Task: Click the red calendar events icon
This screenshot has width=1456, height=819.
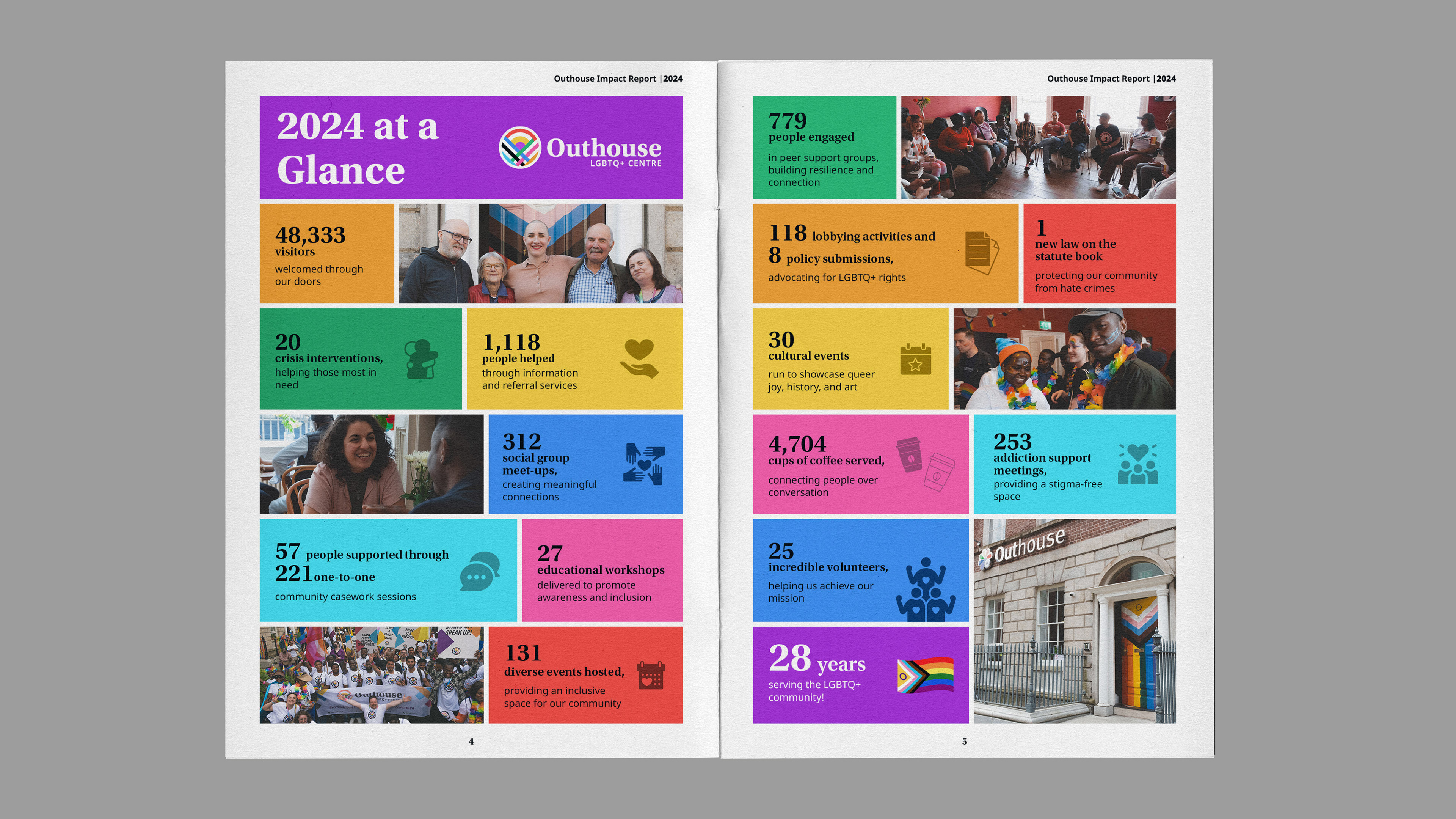Action: coord(651,675)
